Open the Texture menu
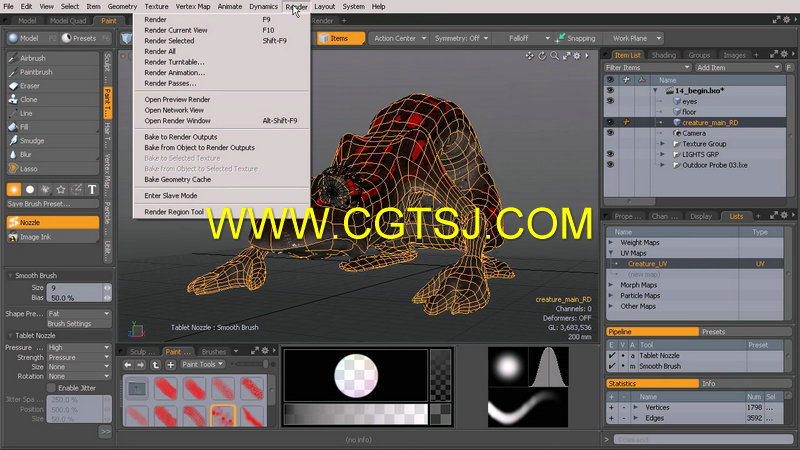This screenshot has height=450, width=800. 156,7
